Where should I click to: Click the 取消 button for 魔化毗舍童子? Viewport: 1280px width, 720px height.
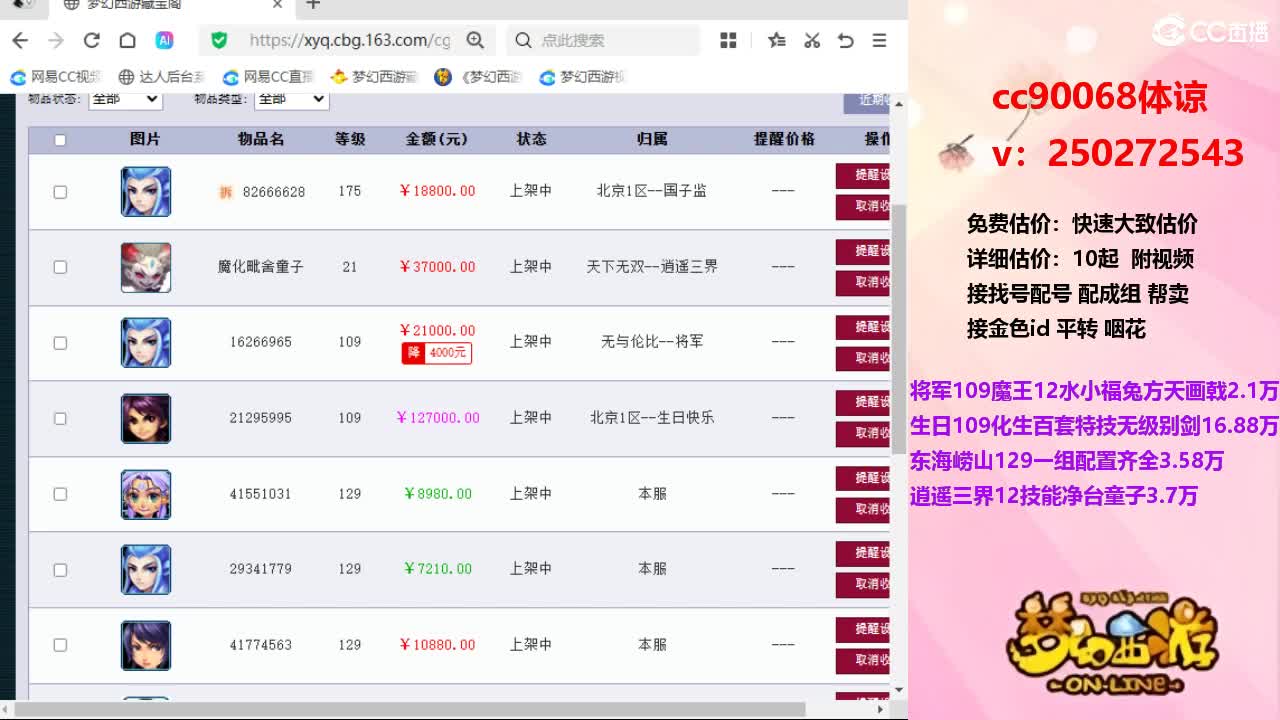click(863, 282)
